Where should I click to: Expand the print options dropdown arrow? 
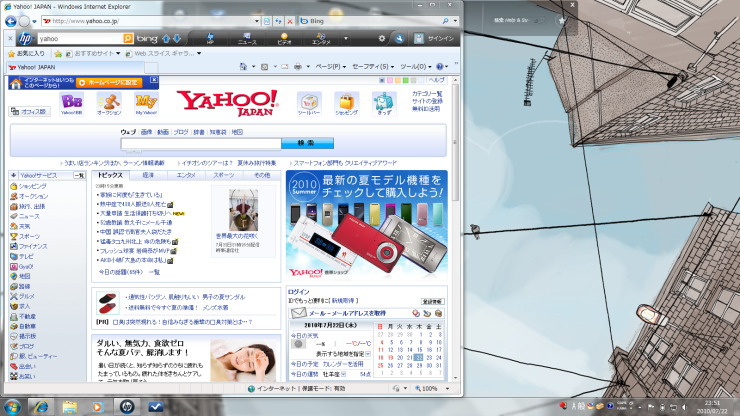308,67
